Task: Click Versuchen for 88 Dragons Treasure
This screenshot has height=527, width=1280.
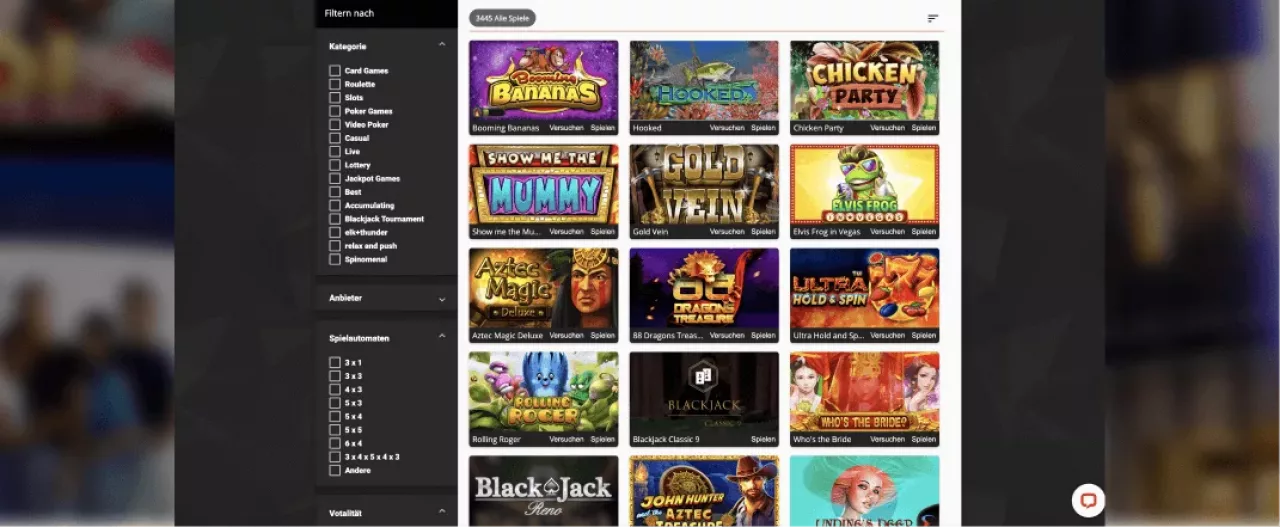Action: (x=727, y=336)
